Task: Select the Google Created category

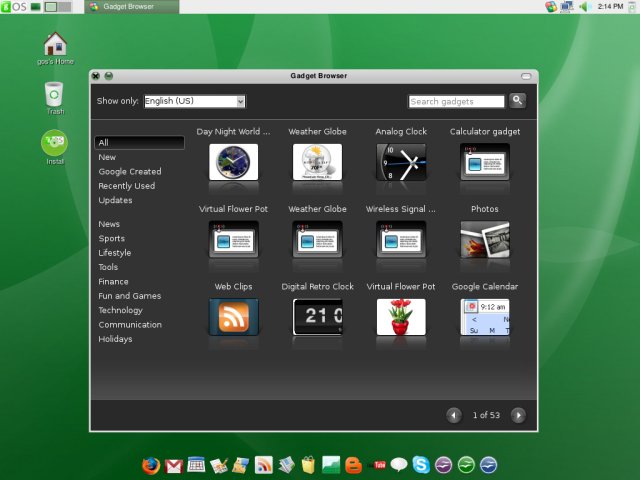Action: [x=130, y=172]
